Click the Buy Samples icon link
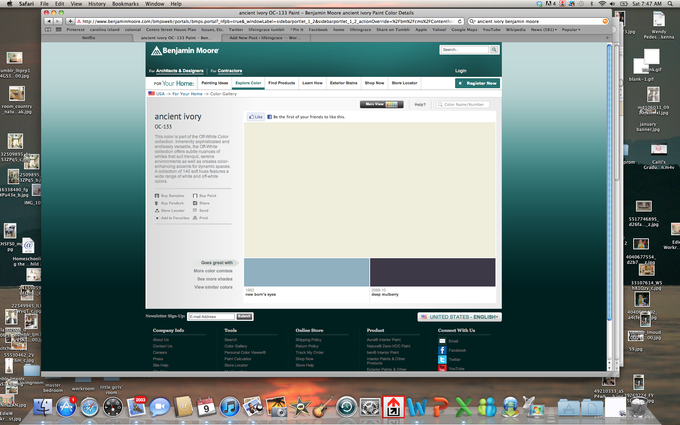 pos(170,196)
